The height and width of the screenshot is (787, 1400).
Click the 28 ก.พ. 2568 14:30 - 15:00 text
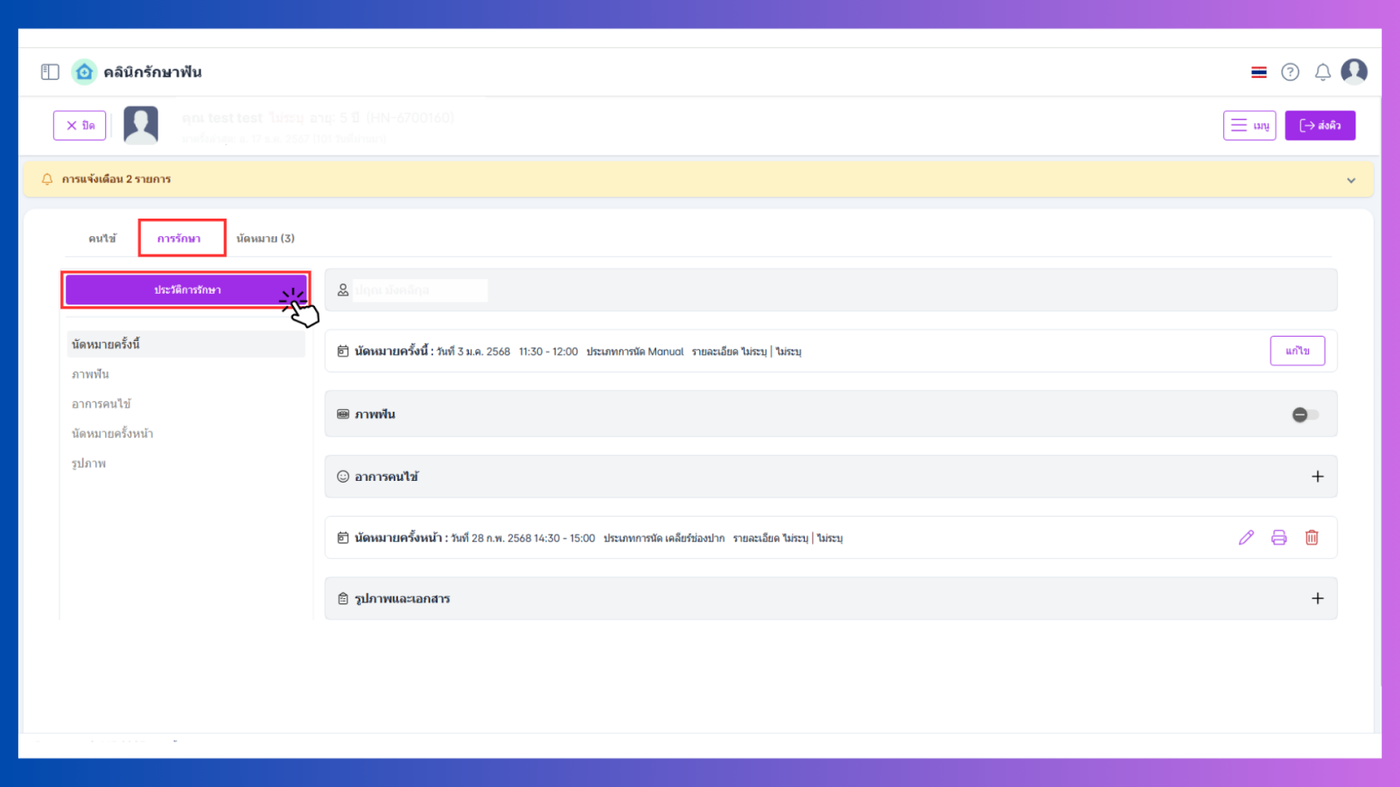coord(532,538)
